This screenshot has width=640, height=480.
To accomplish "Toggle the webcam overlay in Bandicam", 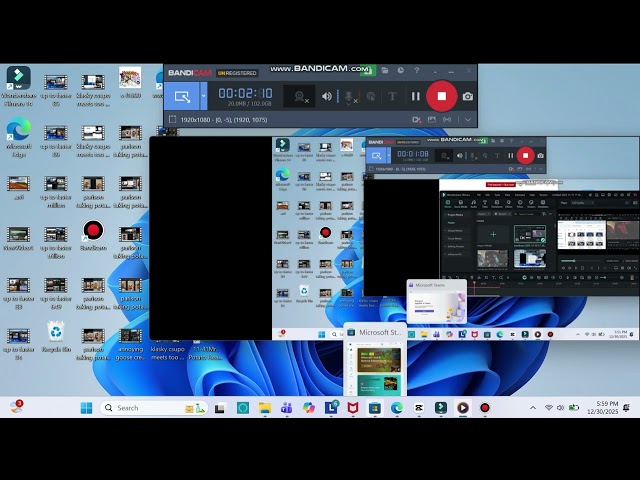I will (300, 96).
